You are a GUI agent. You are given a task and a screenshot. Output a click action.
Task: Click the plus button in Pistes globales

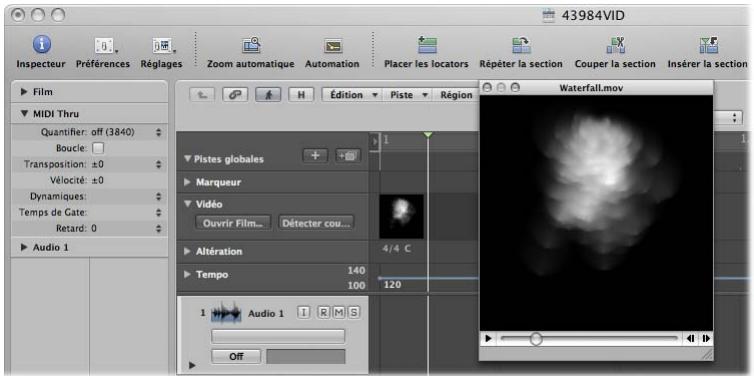coord(315,156)
